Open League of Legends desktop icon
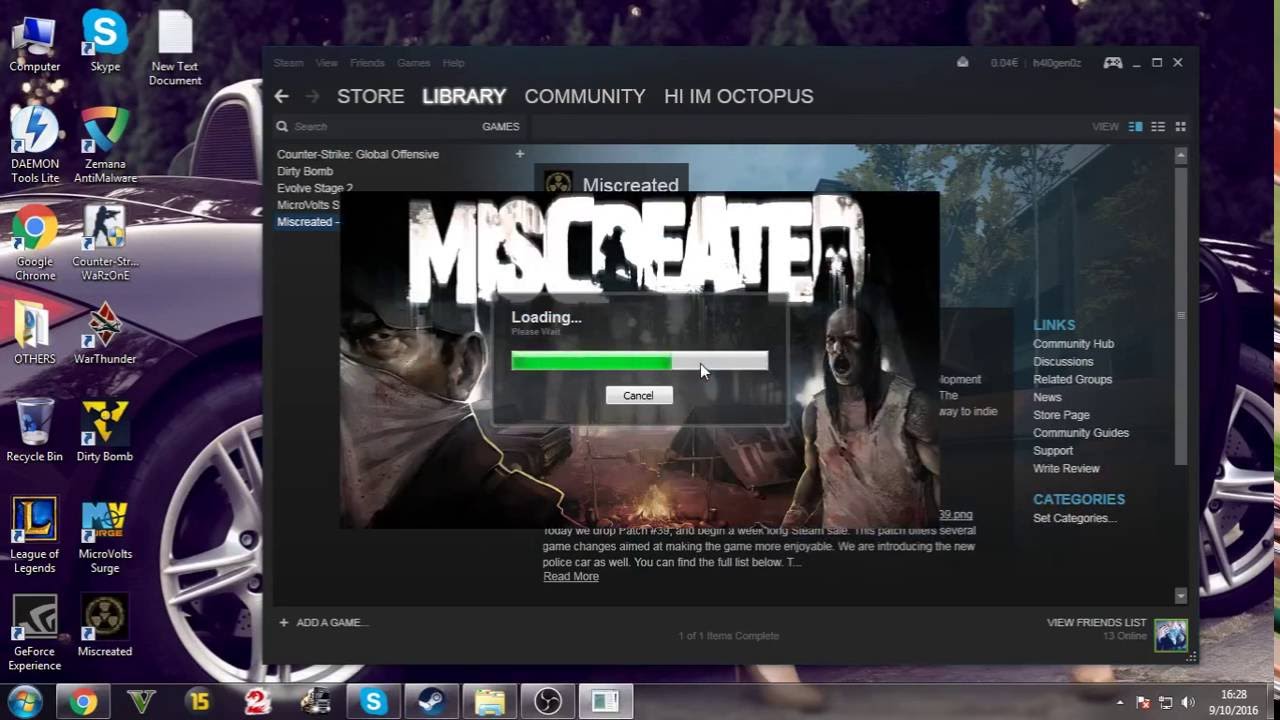Screen dimensions: 1280x720 coord(35,535)
